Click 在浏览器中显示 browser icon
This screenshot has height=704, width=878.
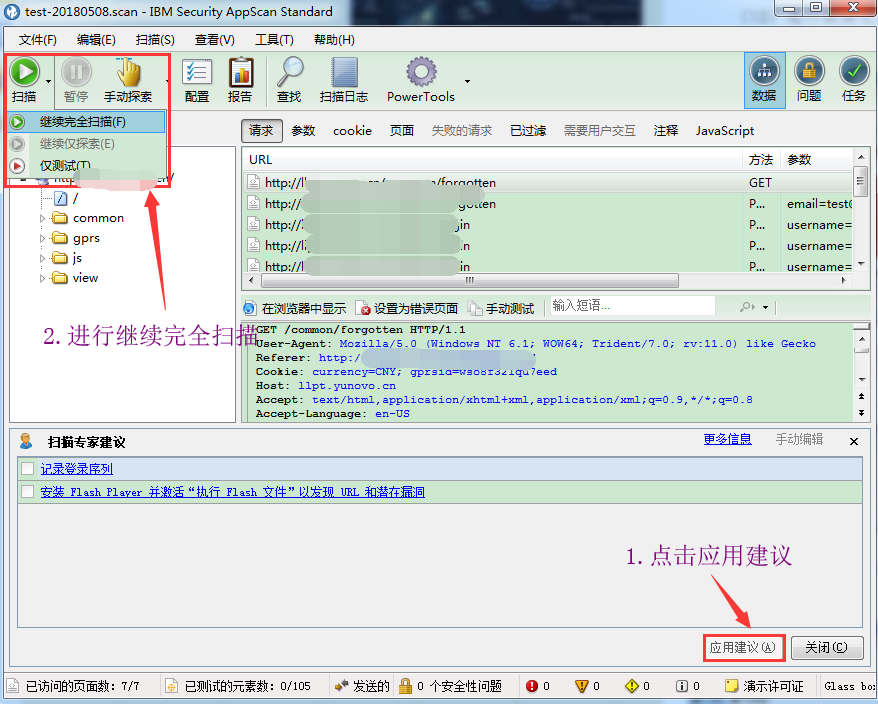click(x=249, y=308)
